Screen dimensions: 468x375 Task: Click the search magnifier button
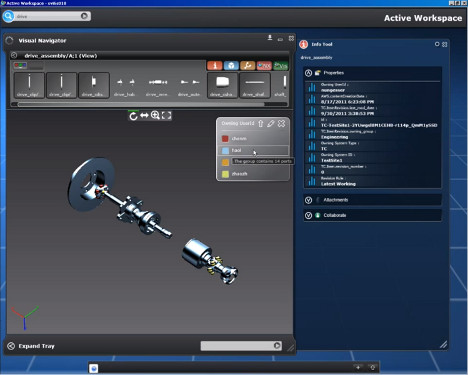coord(8,16)
